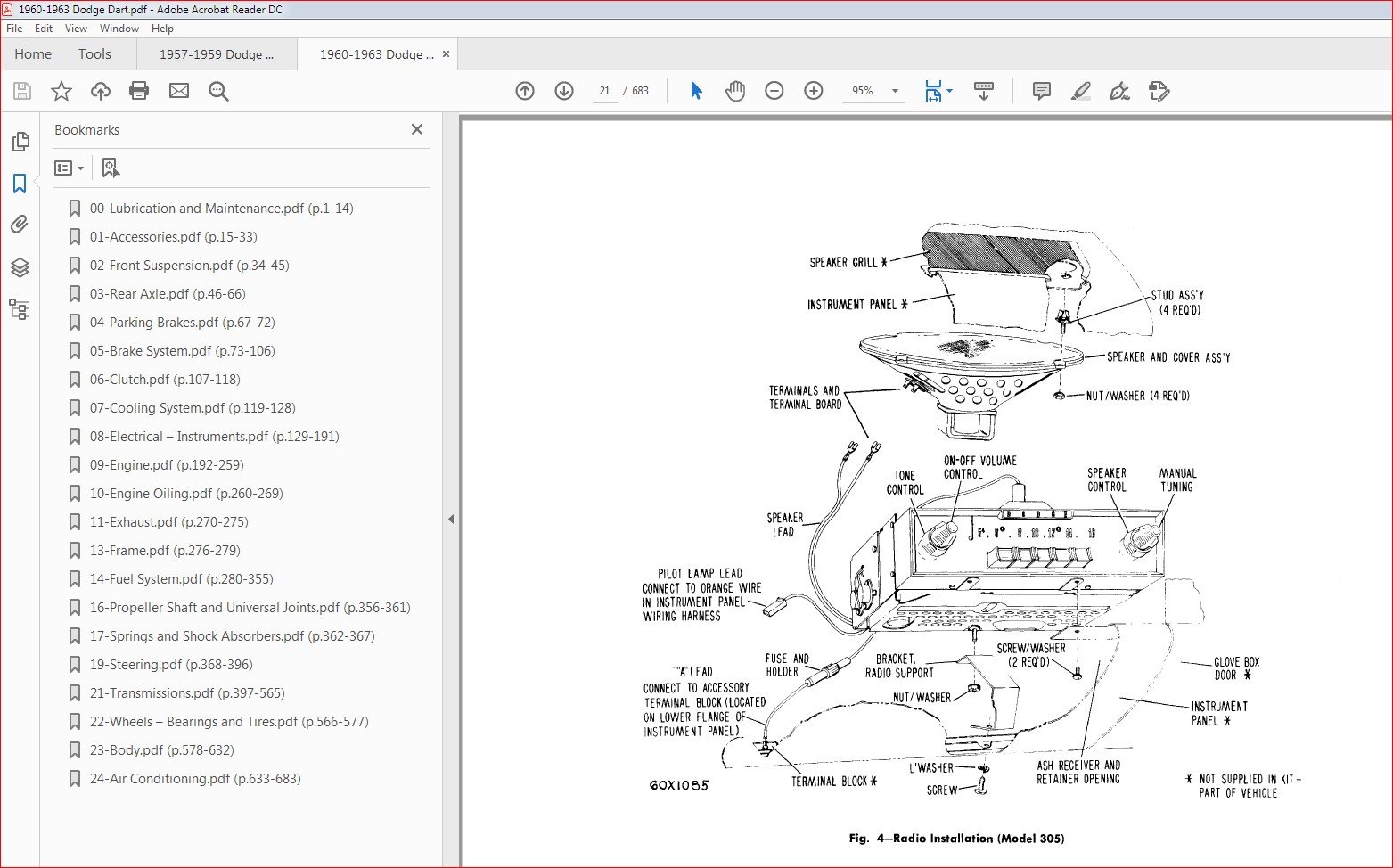This screenshot has width=1393, height=868.
Task: Open the Help menu
Action: pyautogui.click(x=162, y=29)
